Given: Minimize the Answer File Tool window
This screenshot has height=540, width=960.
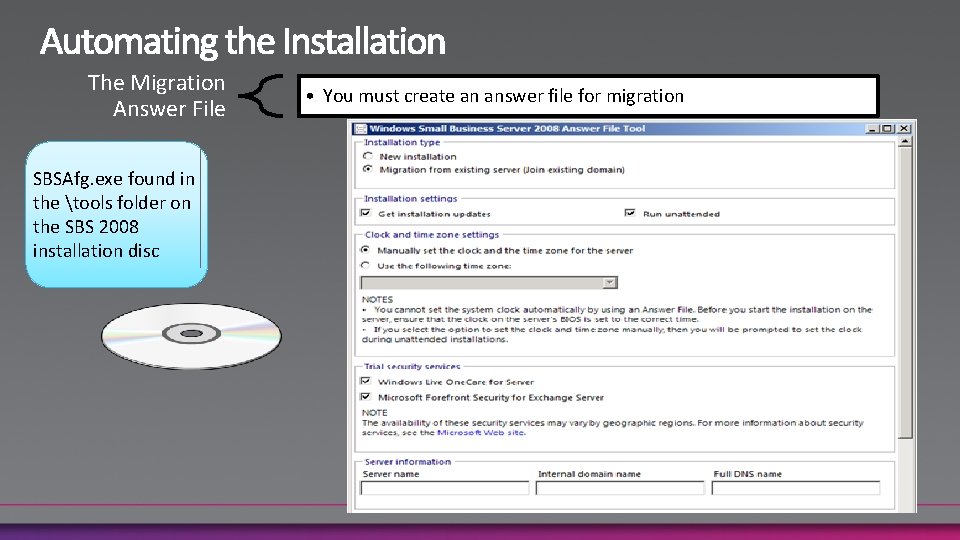Looking at the screenshot, I should (872, 129).
